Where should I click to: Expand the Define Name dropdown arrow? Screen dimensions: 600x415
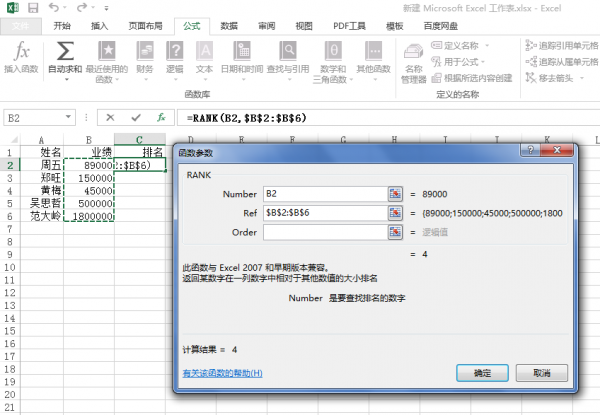[x=487, y=46]
